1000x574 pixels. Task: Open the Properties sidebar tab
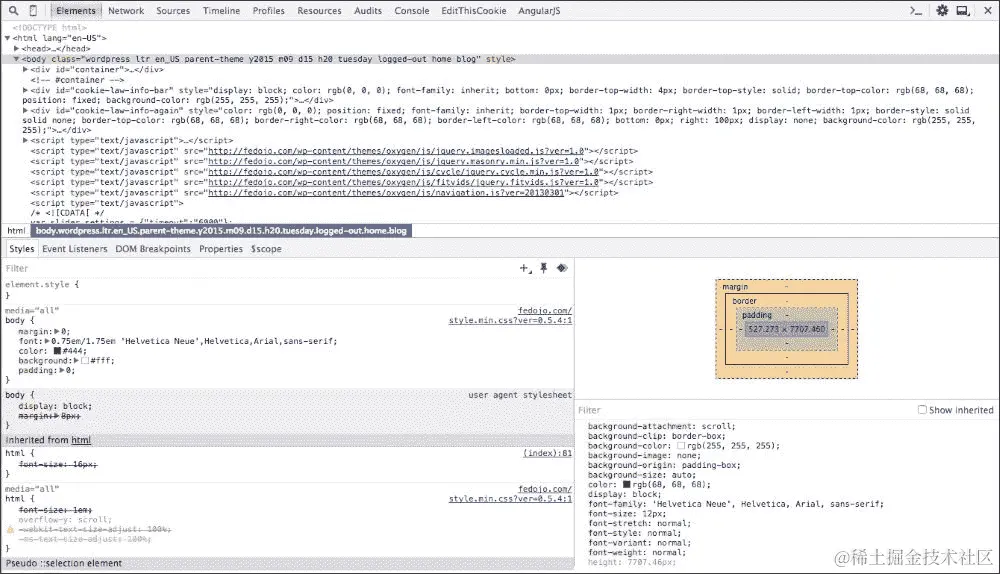pos(221,249)
